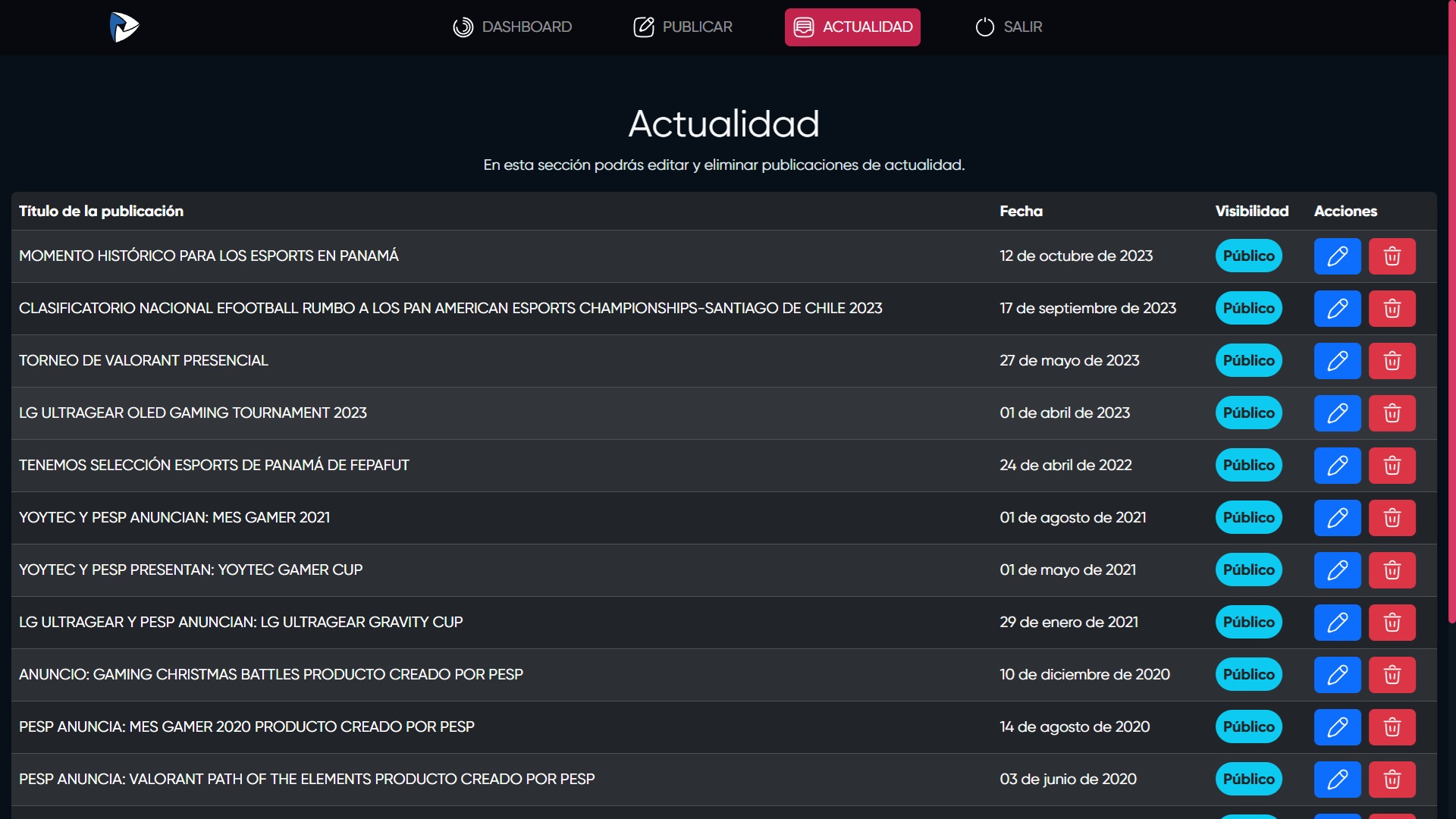Edit the Mes Gamer 2021 post

1338,518
